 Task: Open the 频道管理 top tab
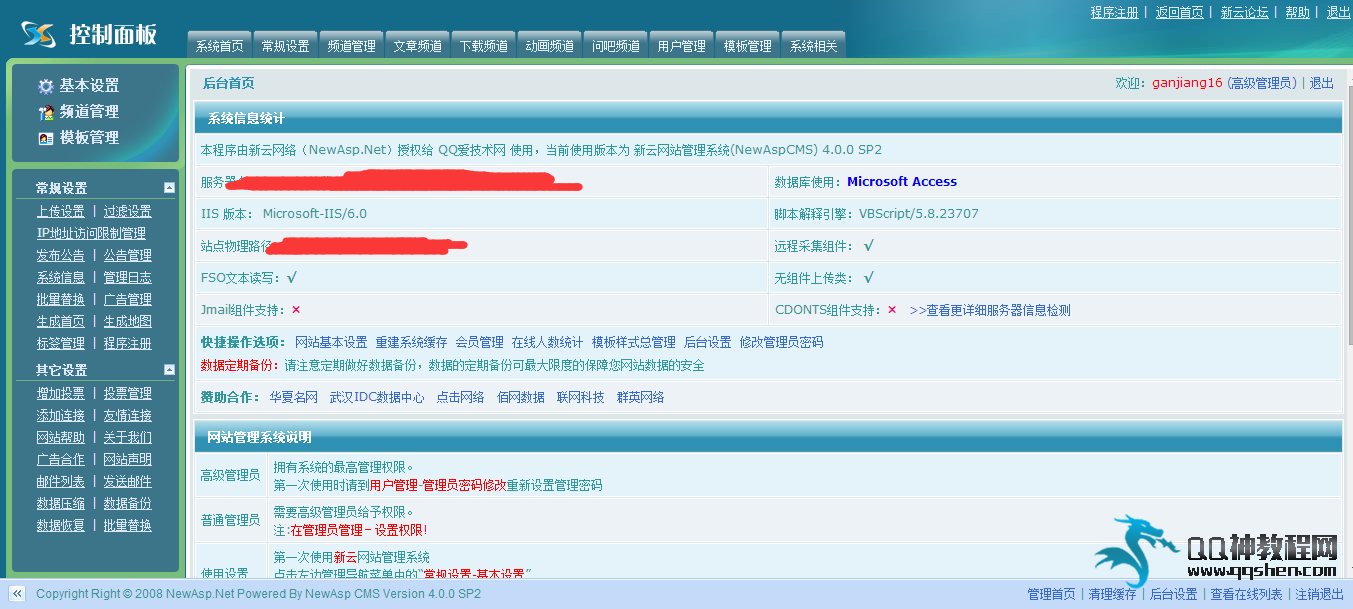coord(352,45)
